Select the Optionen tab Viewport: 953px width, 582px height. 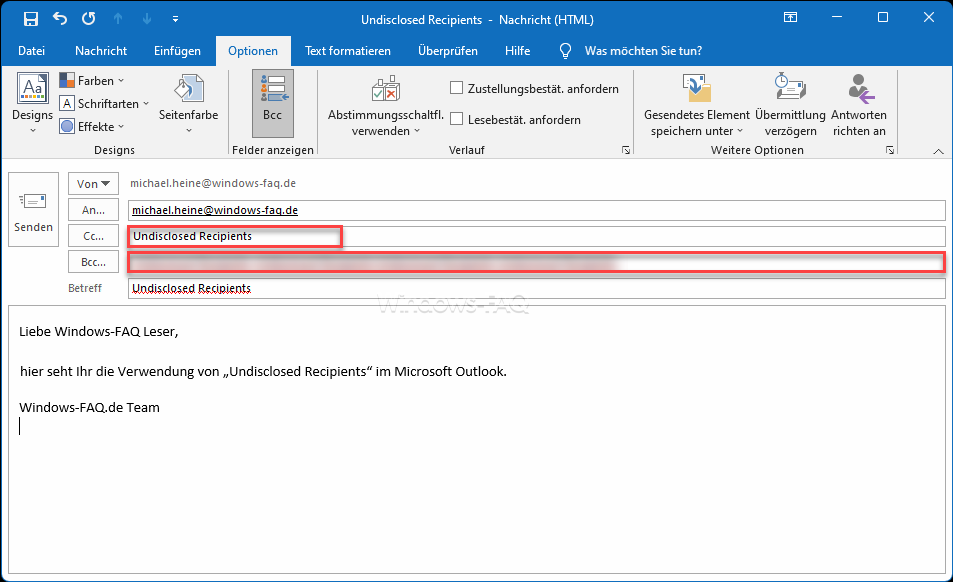253,51
